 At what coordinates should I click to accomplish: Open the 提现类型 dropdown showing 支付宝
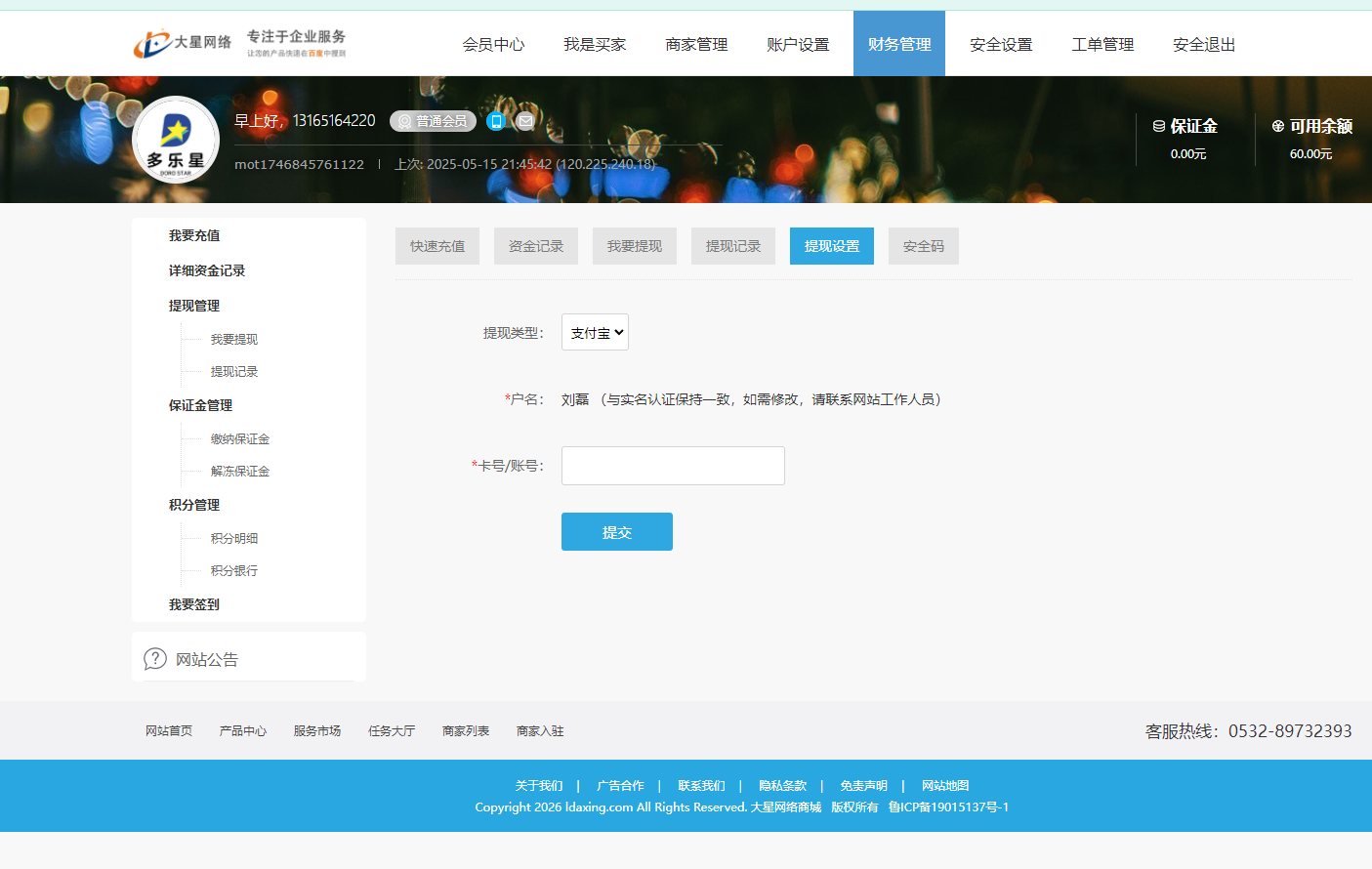pyautogui.click(x=595, y=332)
